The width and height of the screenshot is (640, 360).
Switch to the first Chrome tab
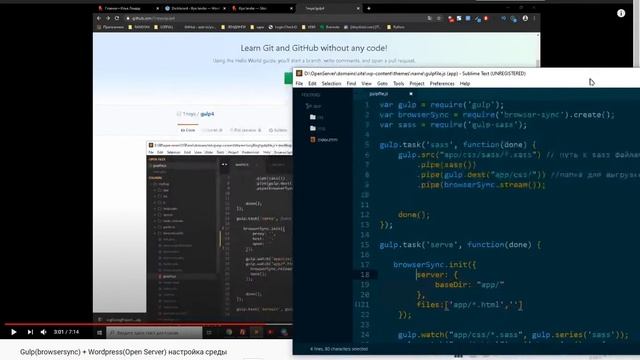click(128, 8)
